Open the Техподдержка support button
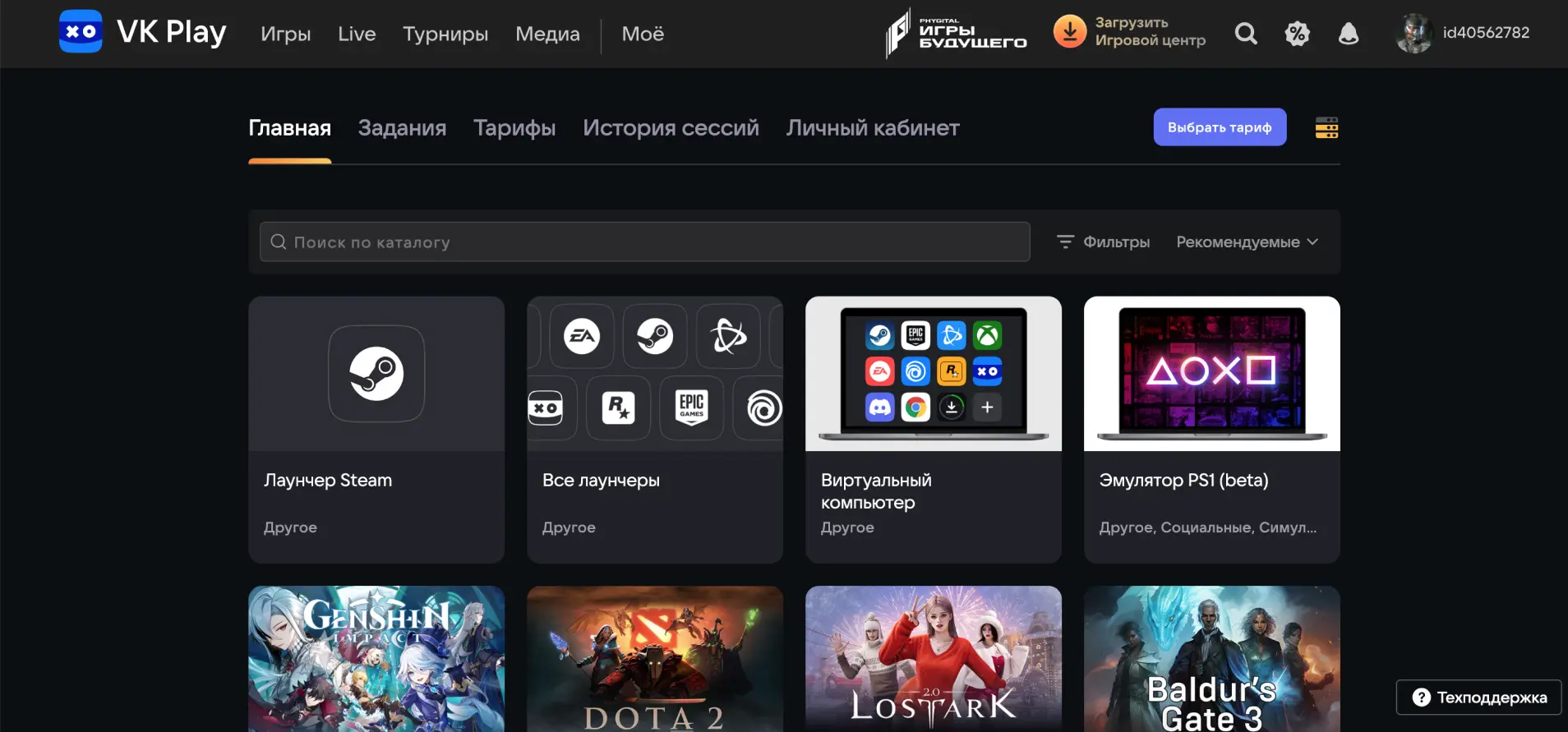Screen dimensions: 1568x732 point(1478,697)
